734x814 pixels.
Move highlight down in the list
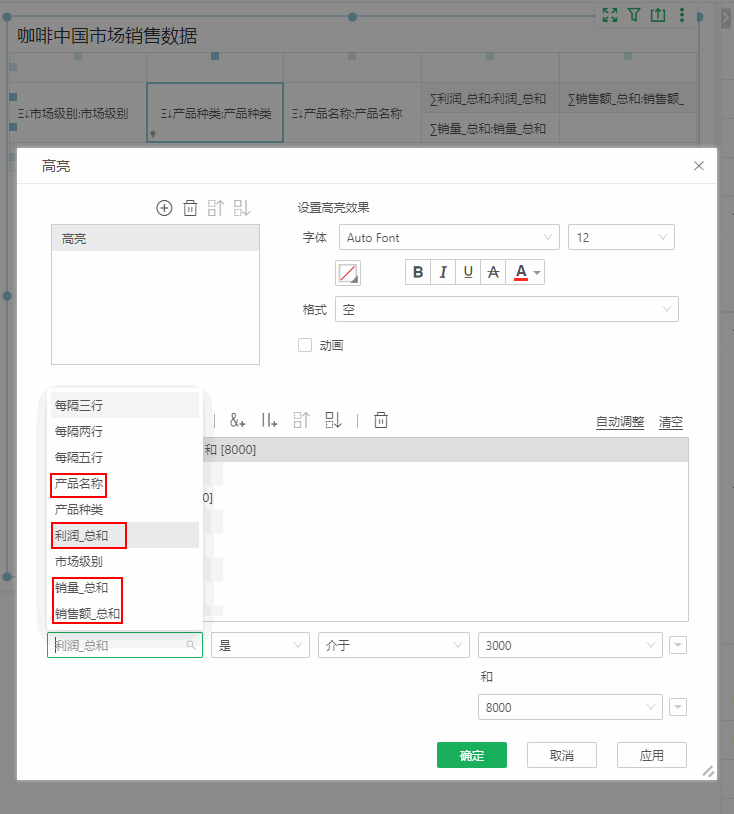click(x=241, y=208)
